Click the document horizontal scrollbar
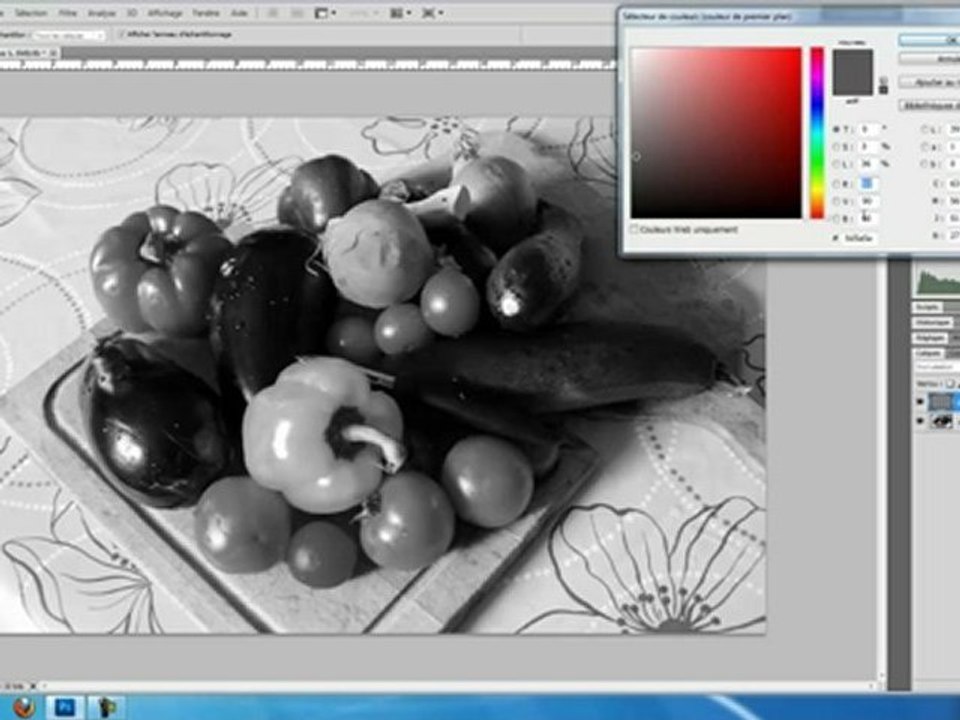Viewport: 960px width, 720px height. pyautogui.click(x=459, y=686)
